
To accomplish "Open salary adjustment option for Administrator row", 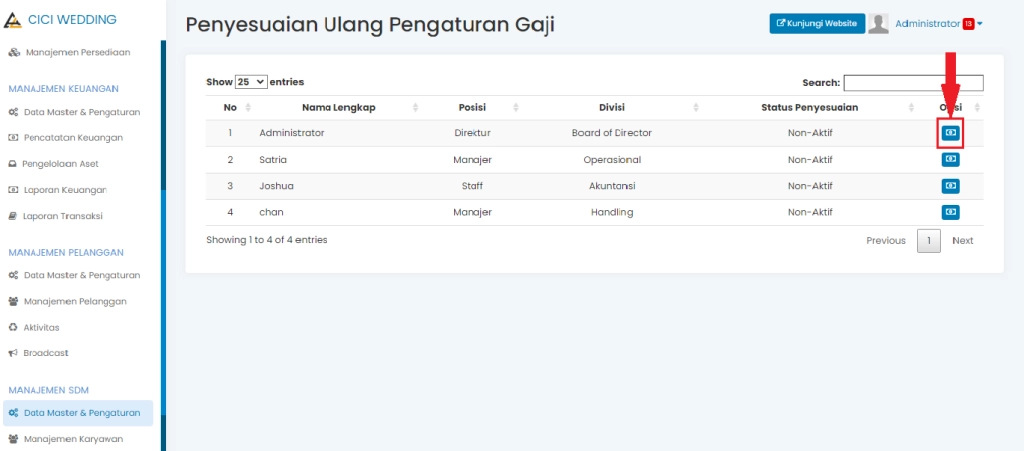I will point(950,133).
